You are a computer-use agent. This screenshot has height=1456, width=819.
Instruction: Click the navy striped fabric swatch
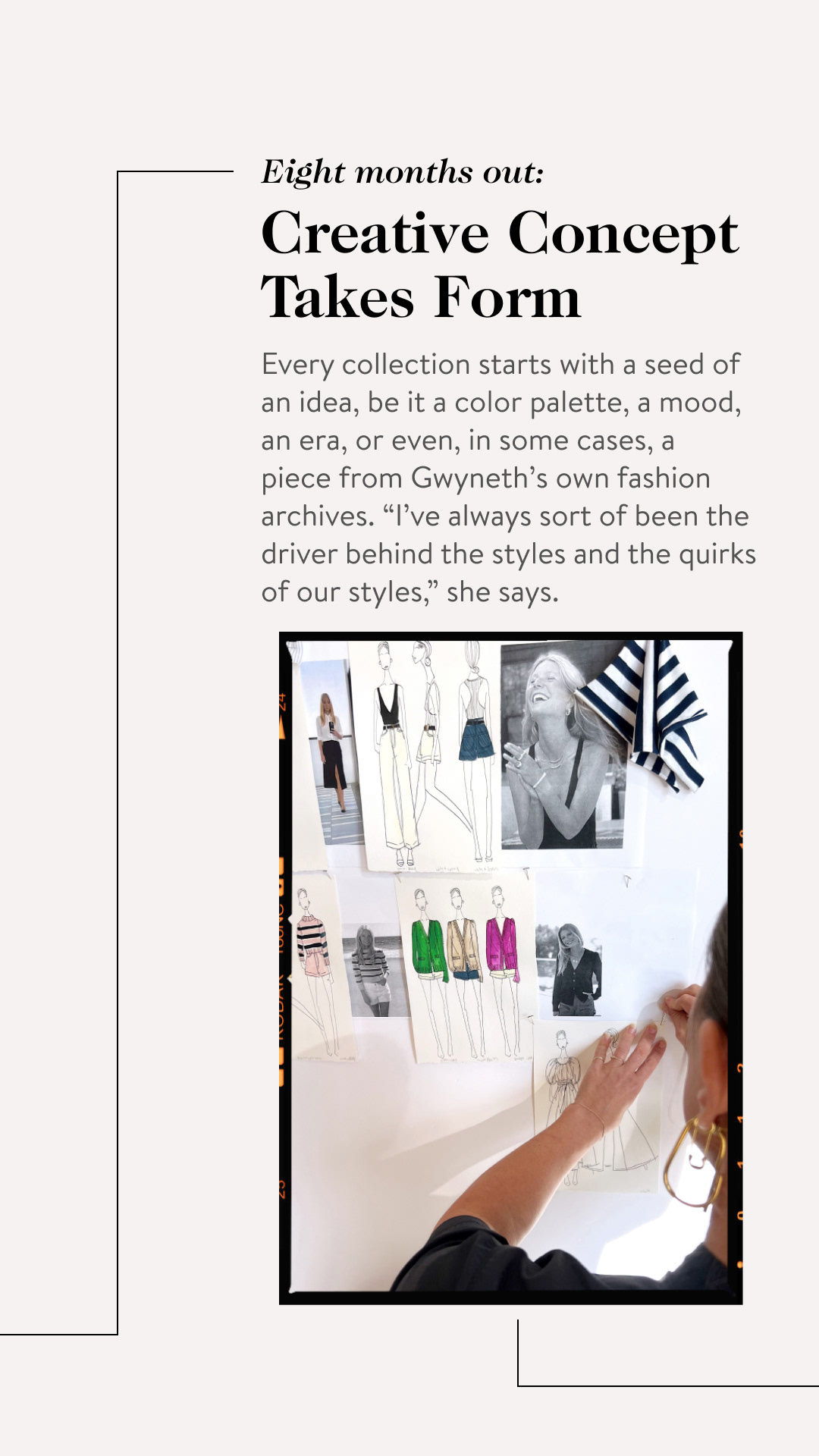(x=648, y=713)
